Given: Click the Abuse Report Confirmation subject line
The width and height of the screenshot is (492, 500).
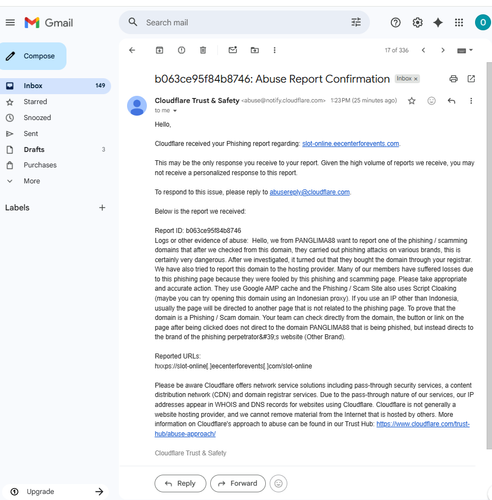Looking at the screenshot, I should 272,79.
